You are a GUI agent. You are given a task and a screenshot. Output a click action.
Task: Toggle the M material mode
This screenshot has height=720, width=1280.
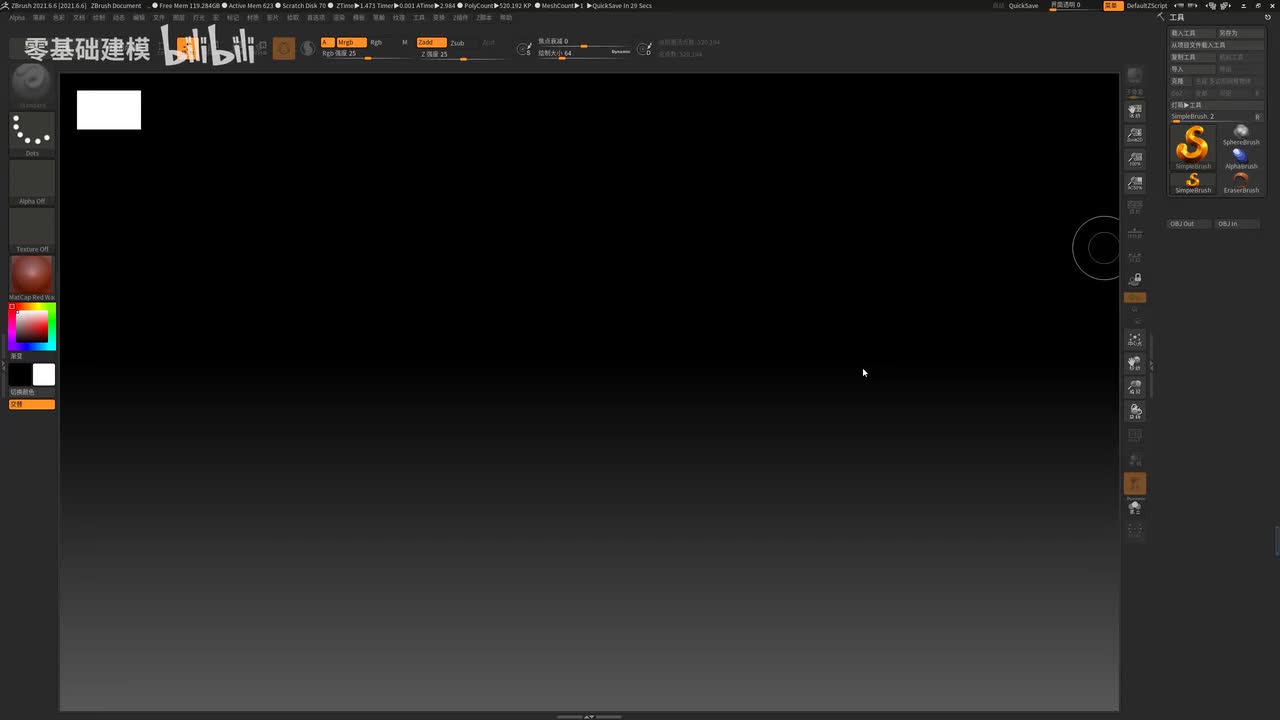[405, 42]
